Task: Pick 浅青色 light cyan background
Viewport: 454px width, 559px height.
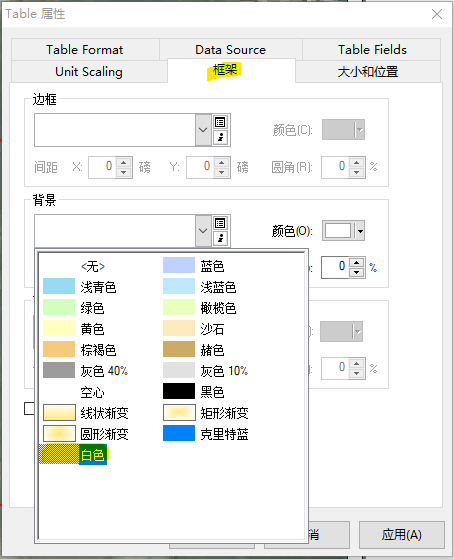Action: [x=80, y=287]
